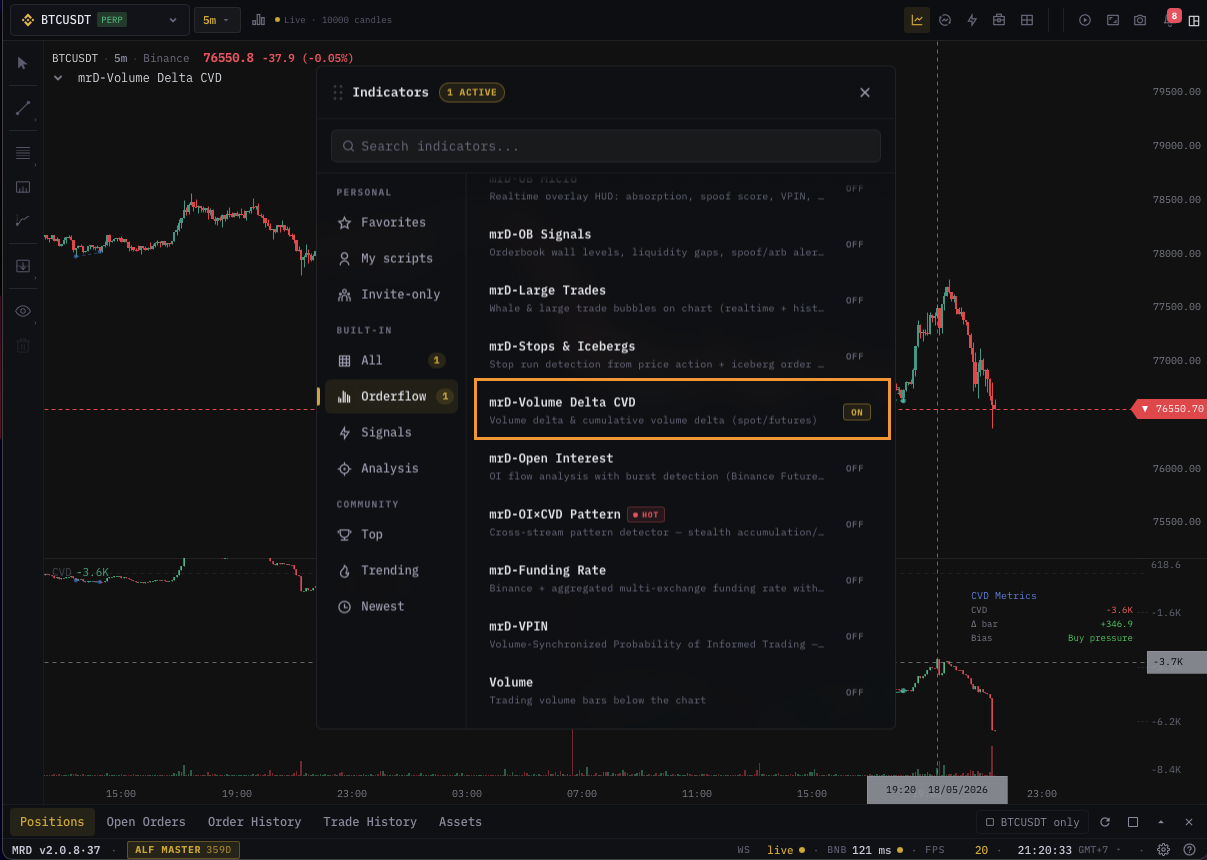Switch to the Trade History tab
Screen dimensions: 1207x860
[x=370, y=822]
